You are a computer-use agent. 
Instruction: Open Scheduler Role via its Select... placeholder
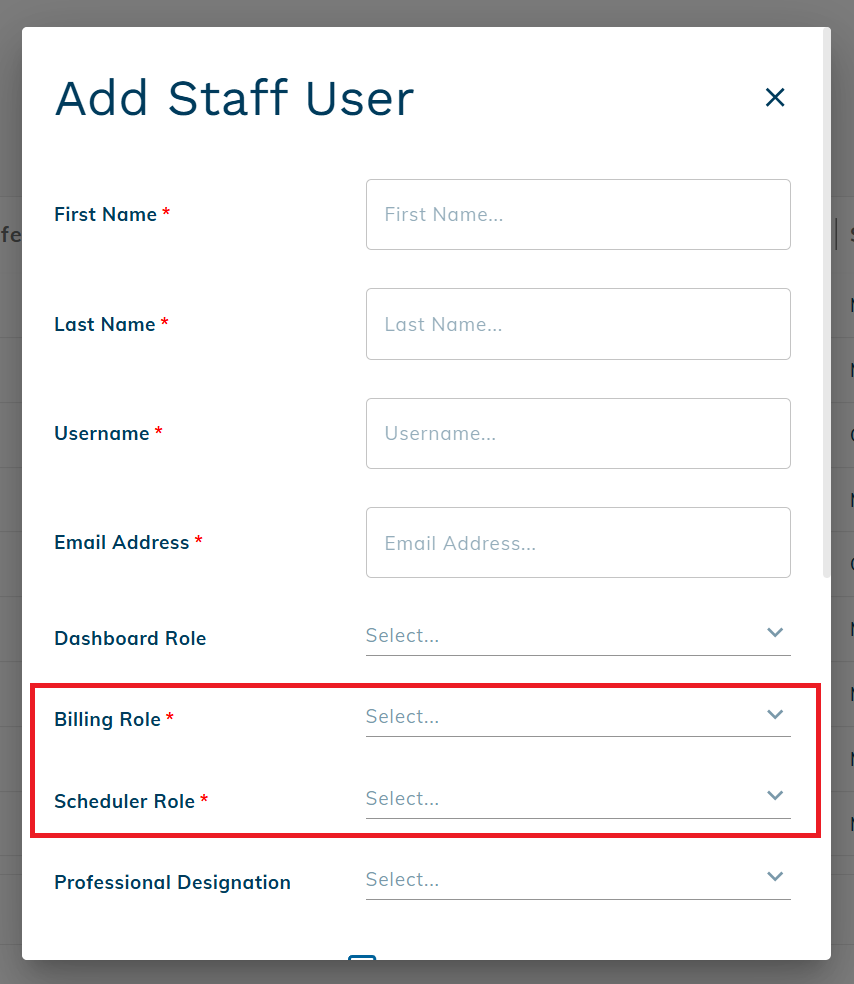pos(403,799)
